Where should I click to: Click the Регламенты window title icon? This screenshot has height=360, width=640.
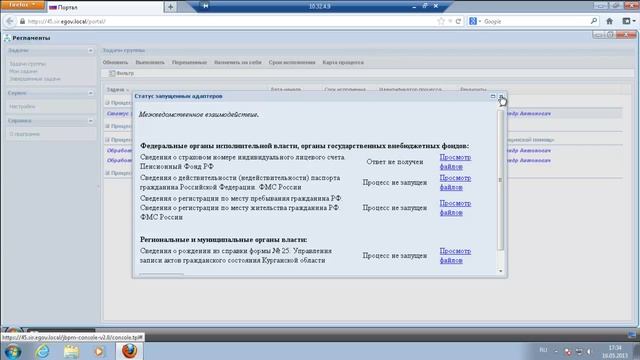tap(7, 38)
